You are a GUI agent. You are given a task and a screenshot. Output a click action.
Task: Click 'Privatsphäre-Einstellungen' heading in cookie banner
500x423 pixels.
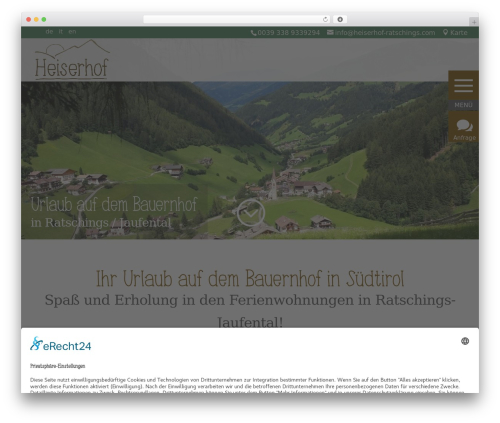[57, 366]
